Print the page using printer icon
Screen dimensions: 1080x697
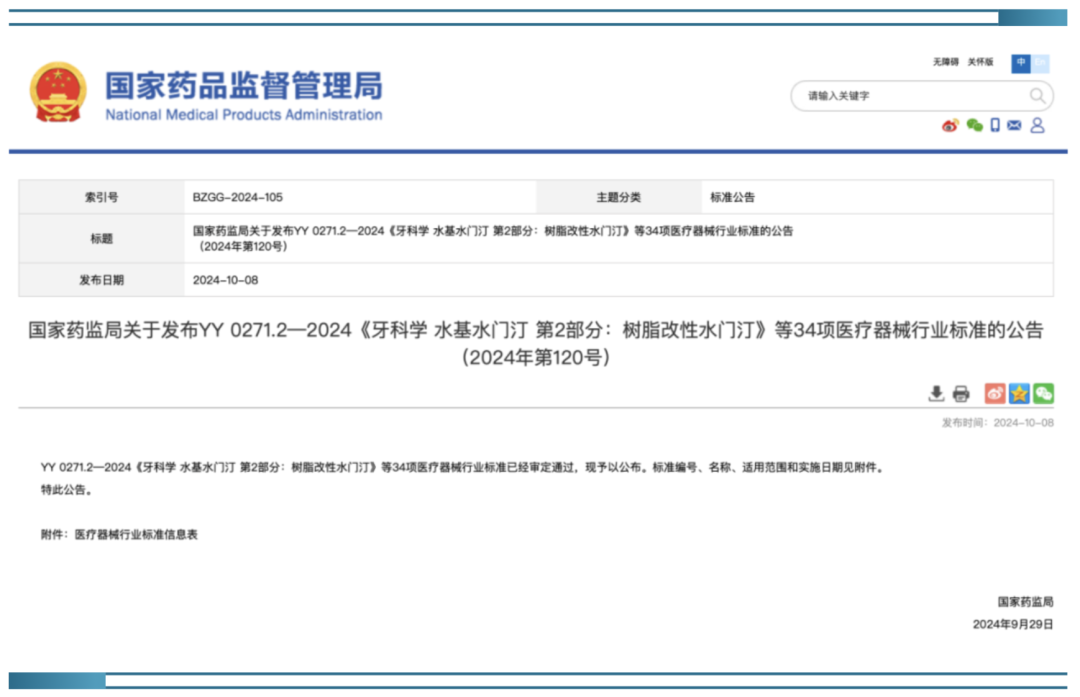pos(961,393)
